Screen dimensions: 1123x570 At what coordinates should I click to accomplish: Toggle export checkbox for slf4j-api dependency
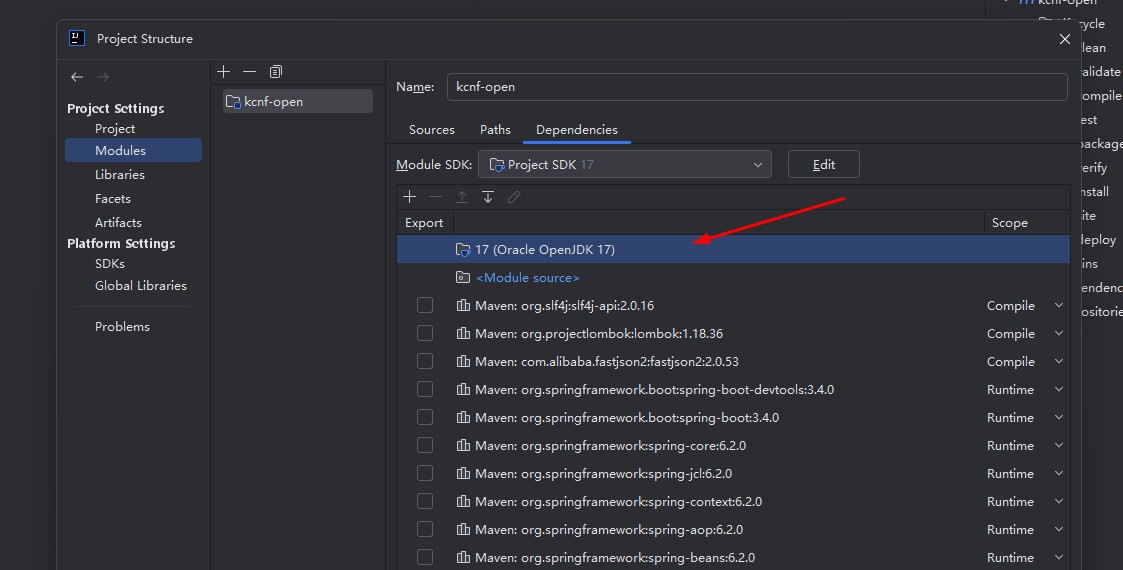pos(425,306)
